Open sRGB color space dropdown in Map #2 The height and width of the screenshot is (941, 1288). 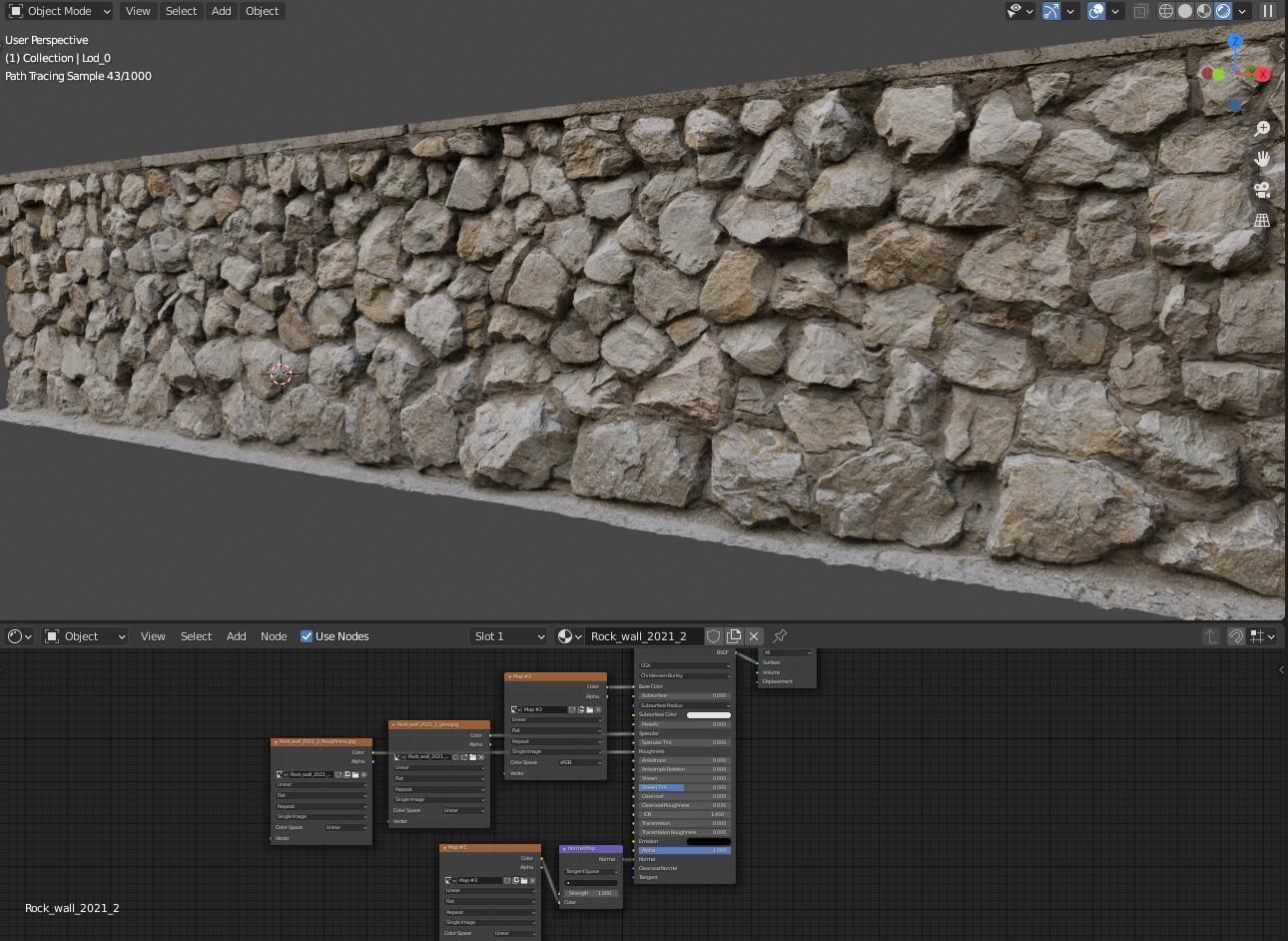579,762
